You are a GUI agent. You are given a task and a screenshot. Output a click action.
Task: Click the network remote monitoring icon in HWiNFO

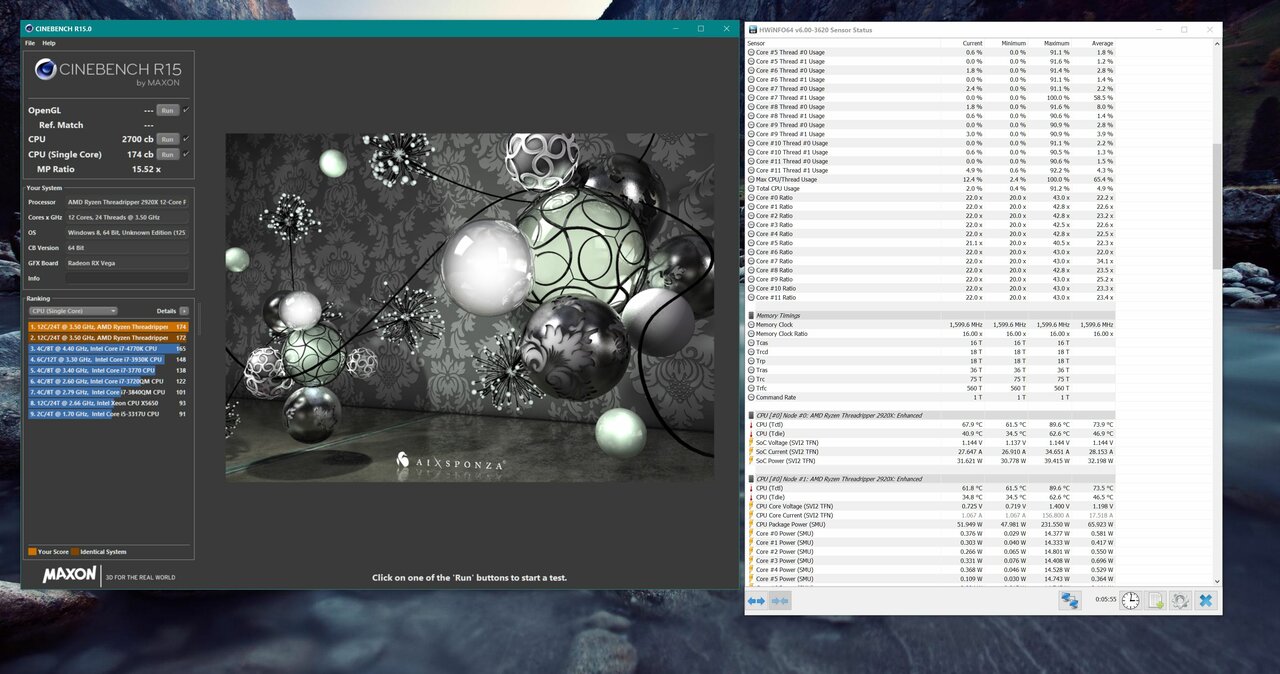(1070, 600)
